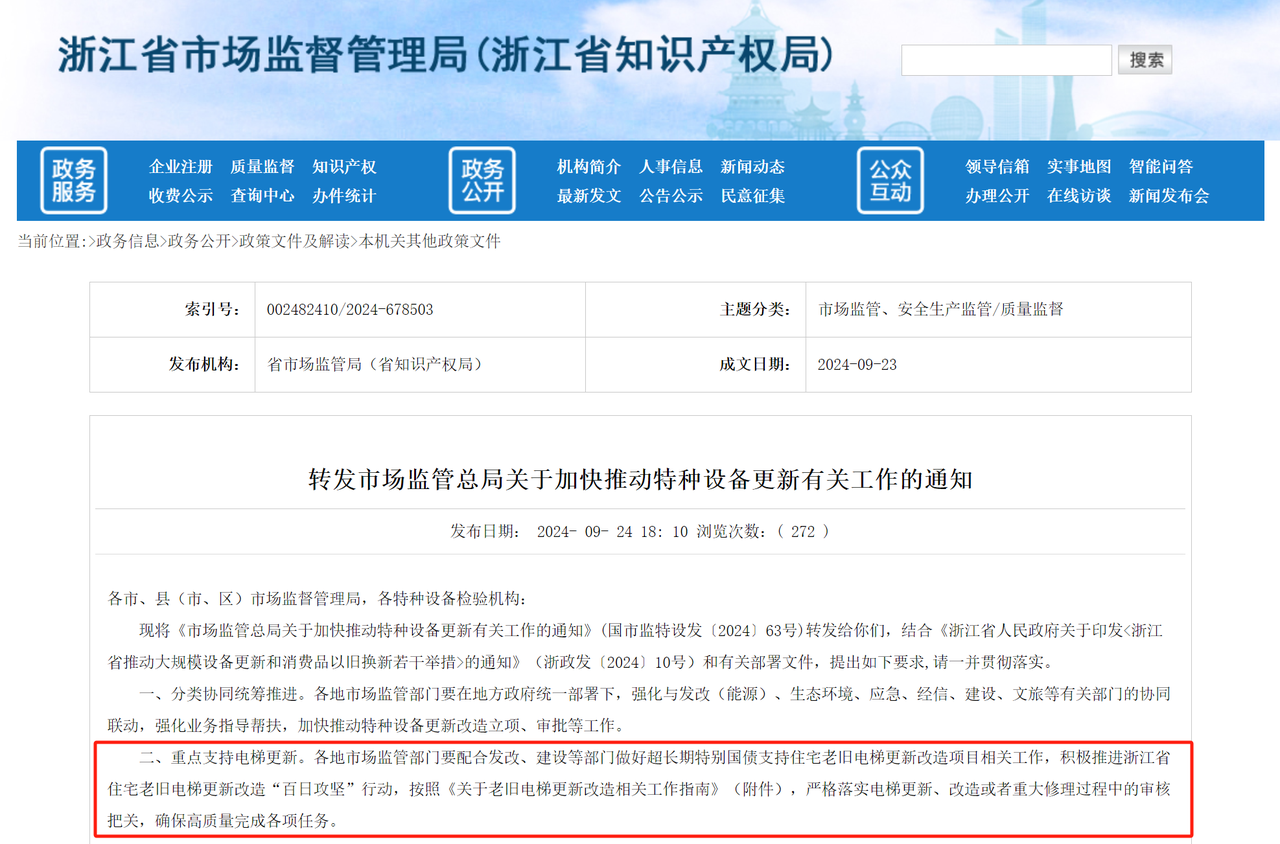This screenshot has width=1280, height=844.
Task: Go to 民意征集 page
Action: pos(753,196)
